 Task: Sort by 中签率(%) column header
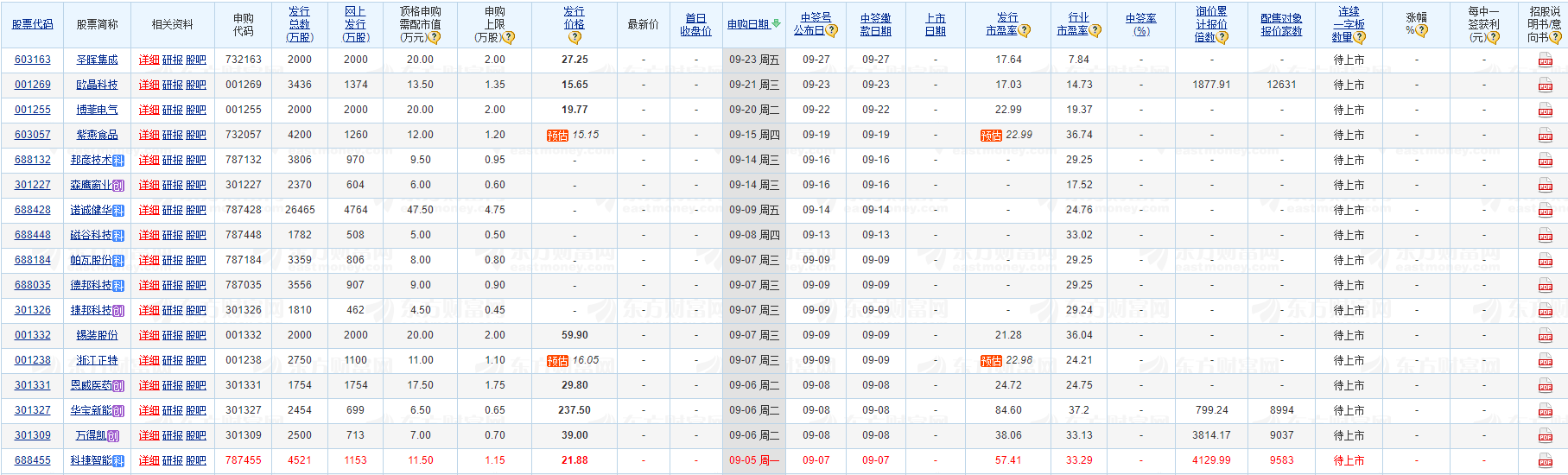[1141, 24]
